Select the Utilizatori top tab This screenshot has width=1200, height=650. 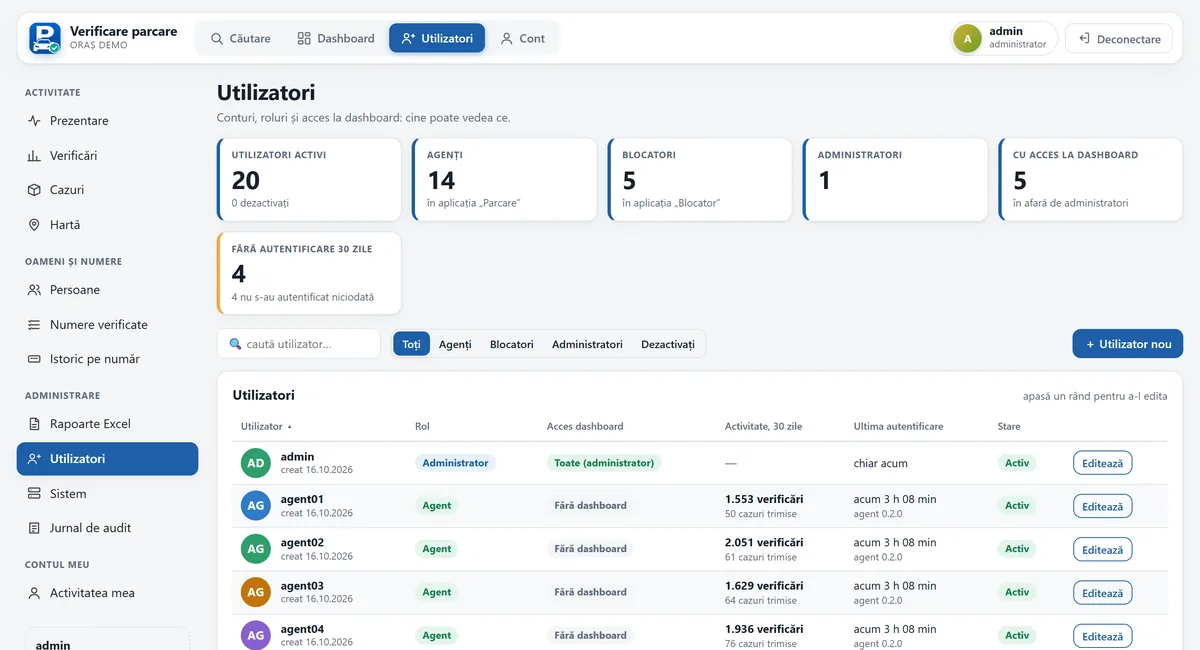[437, 38]
